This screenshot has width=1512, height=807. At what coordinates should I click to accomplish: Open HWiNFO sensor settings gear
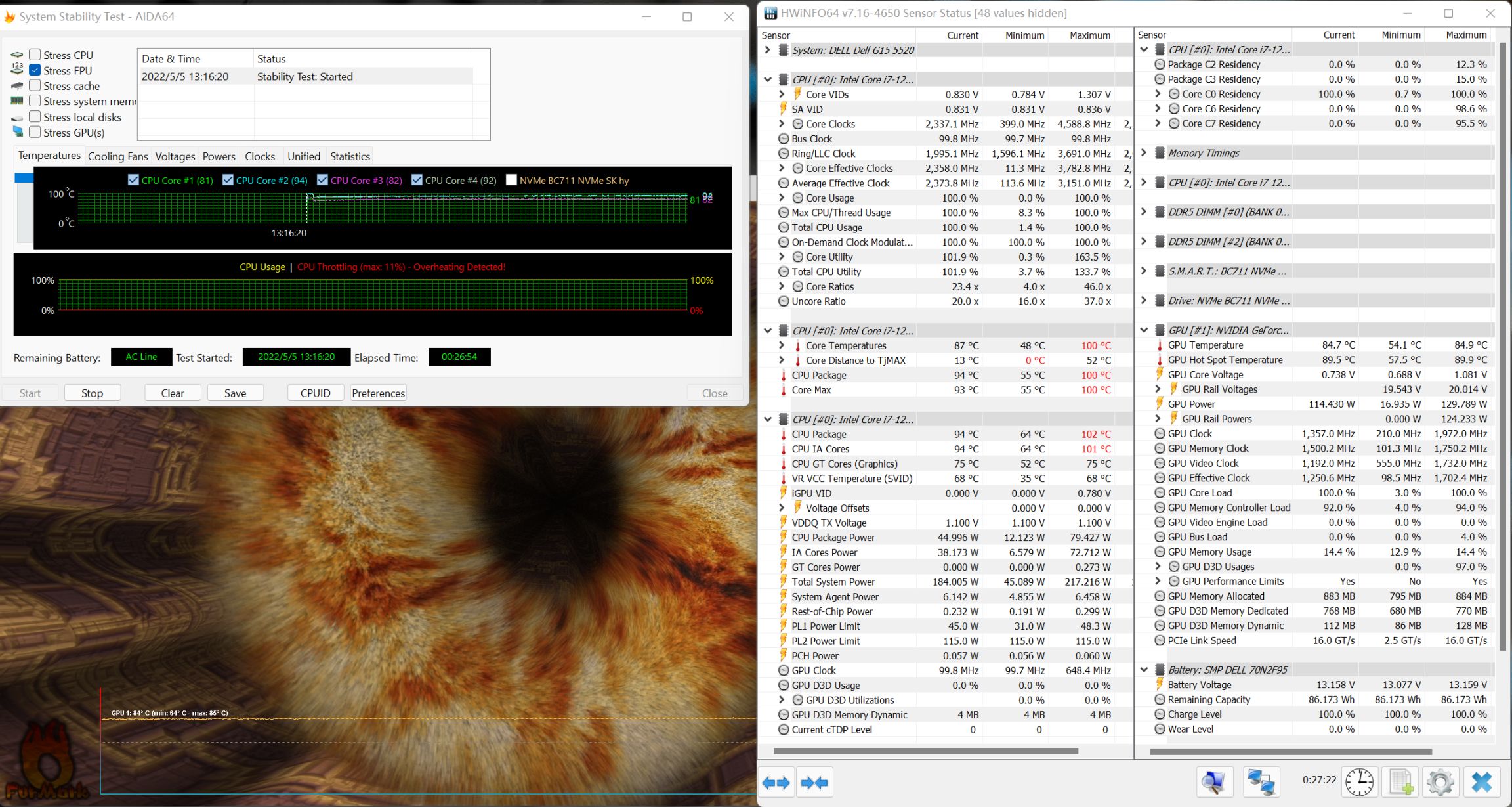[x=1440, y=782]
